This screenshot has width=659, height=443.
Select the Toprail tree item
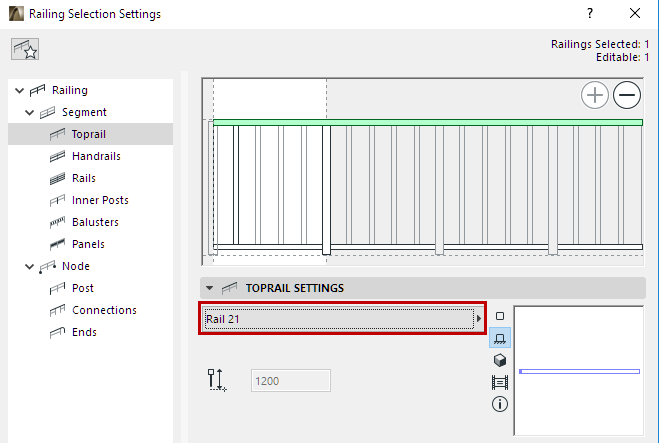click(90, 134)
